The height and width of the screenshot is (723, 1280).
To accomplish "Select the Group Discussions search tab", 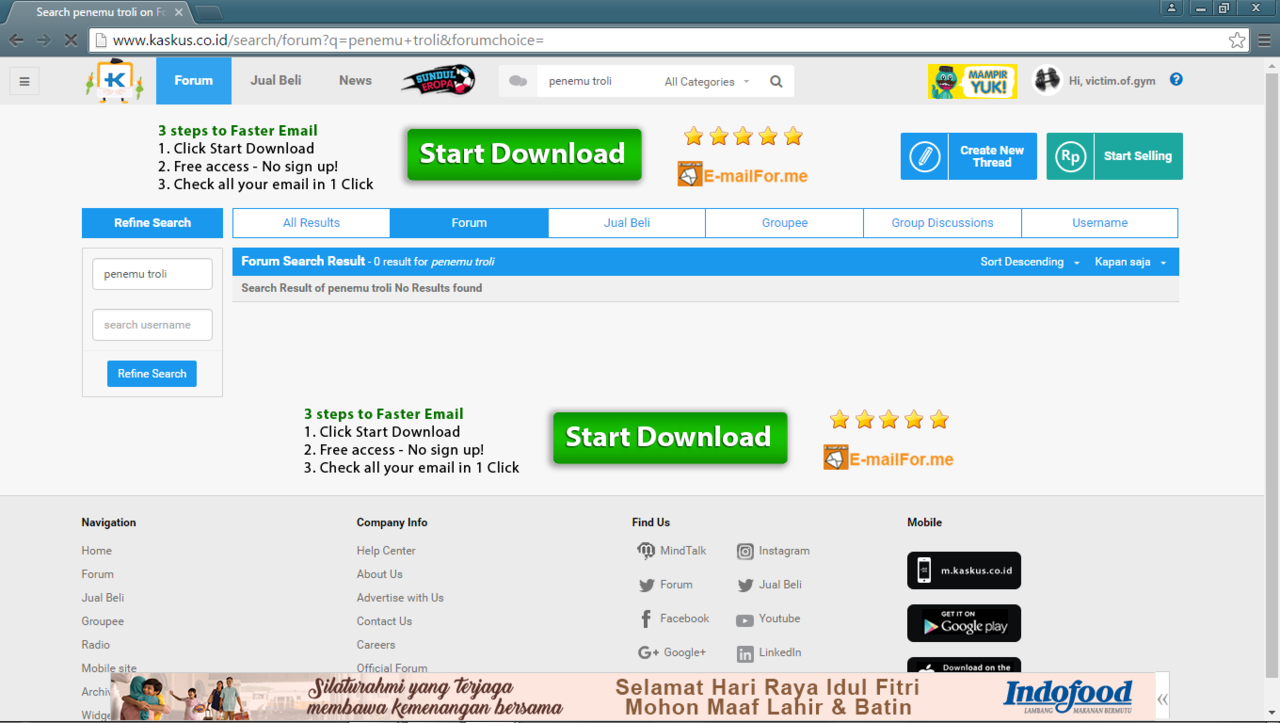I will pos(942,223).
